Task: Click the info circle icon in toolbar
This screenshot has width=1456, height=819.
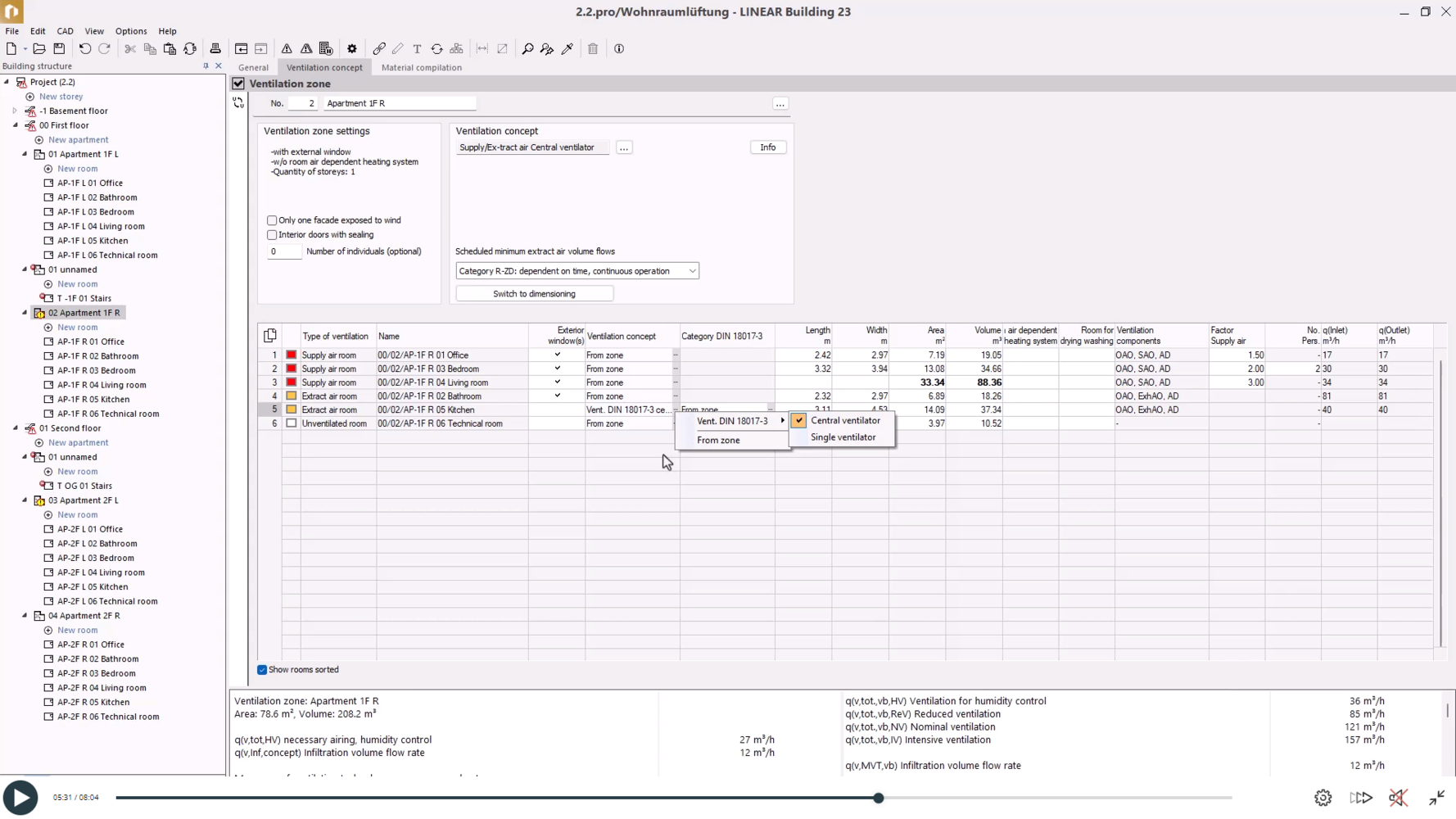Action: click(619, 49)
